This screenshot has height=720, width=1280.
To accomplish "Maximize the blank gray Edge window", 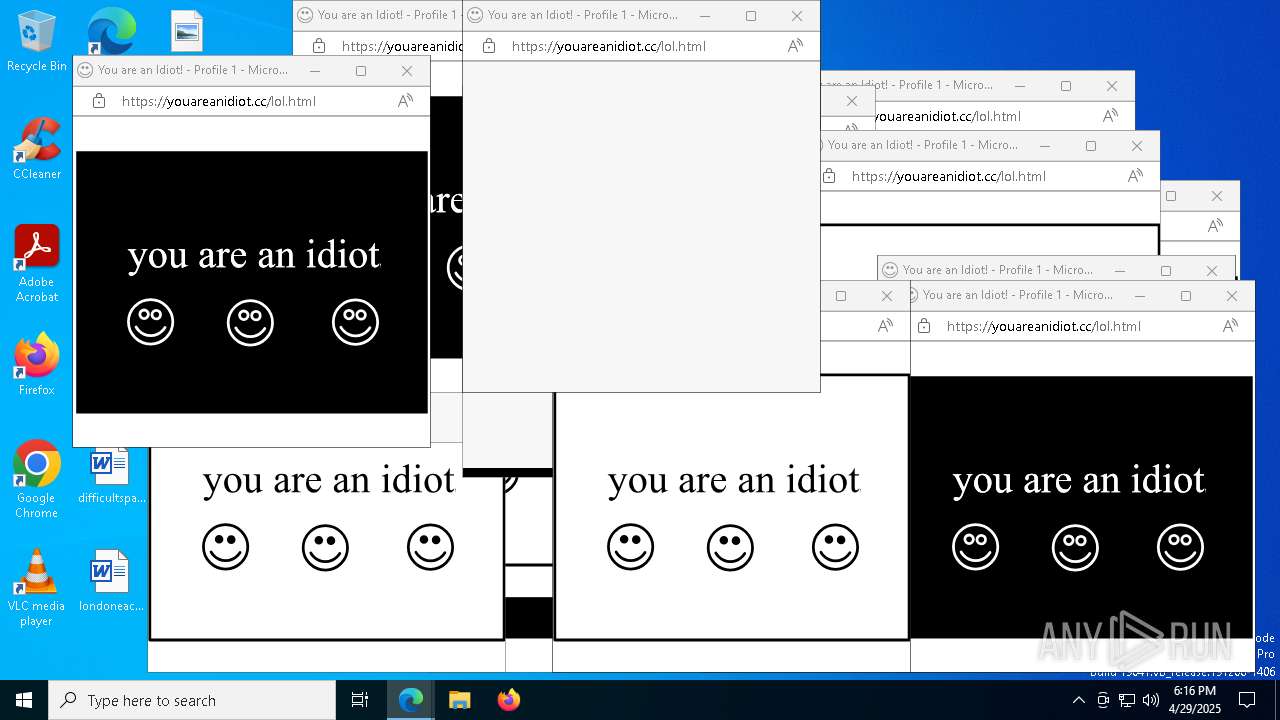I will point(751,16).
